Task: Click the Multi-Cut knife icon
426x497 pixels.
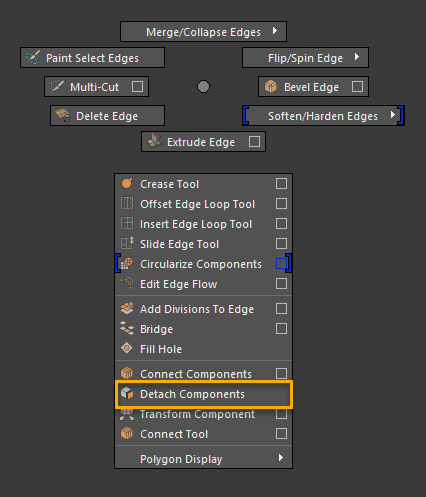Action: [x=56, y=87]
